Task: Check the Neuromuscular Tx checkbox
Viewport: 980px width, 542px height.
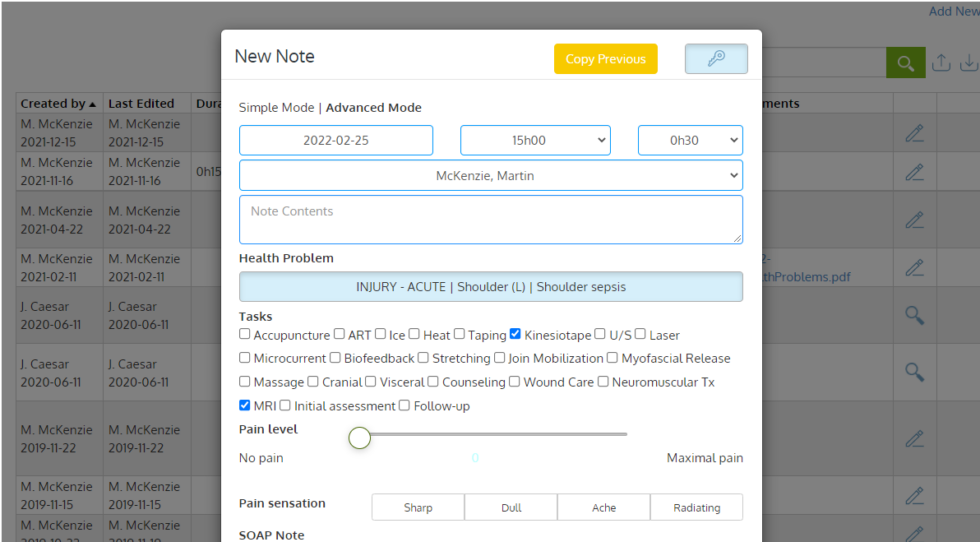Action: [602, 381]
